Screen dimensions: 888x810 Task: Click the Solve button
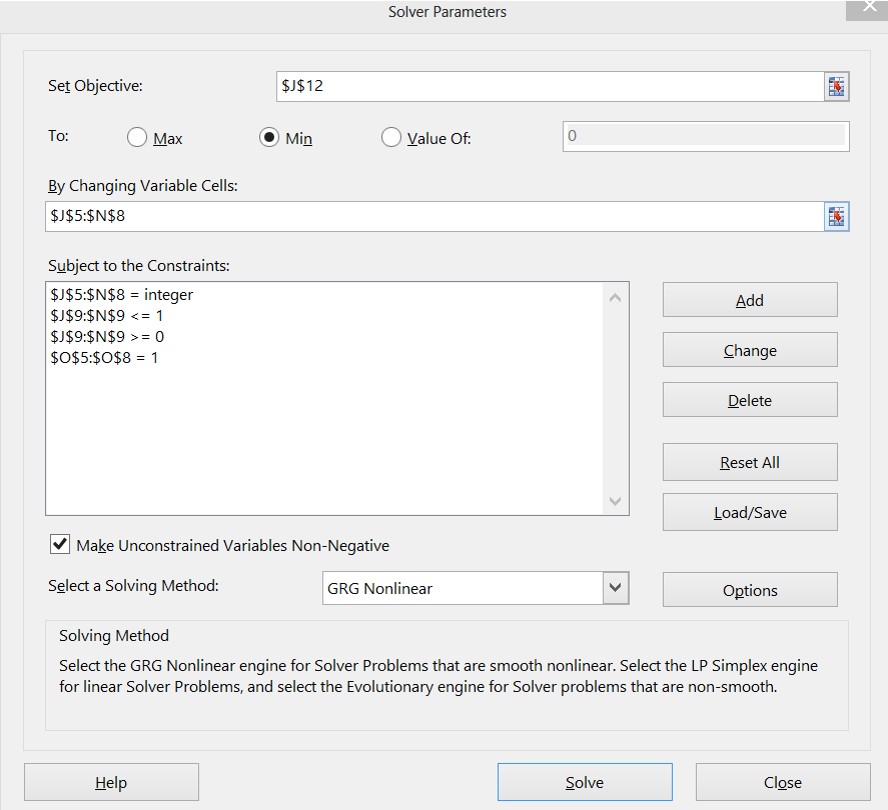pos(585,782)
